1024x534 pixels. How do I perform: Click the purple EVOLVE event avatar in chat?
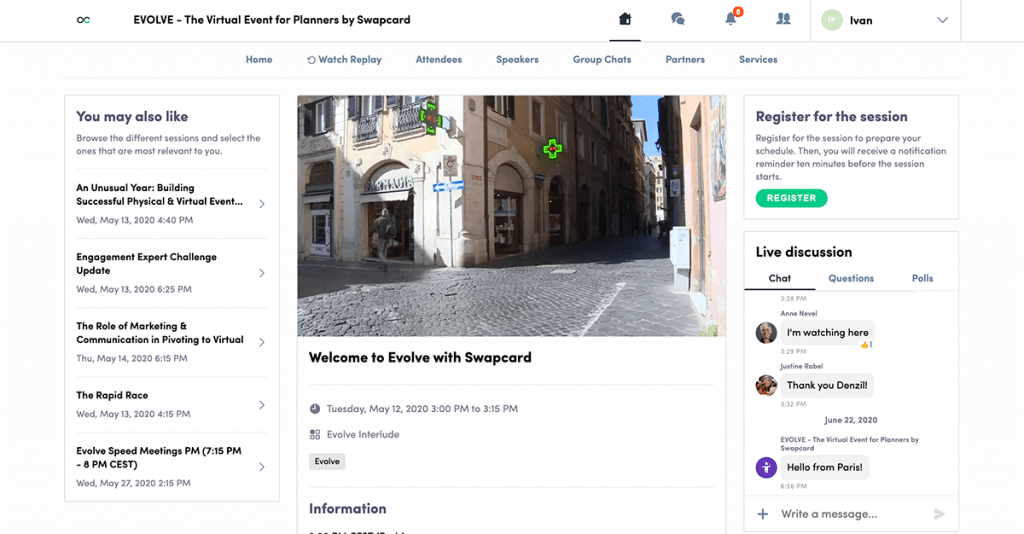766,467
